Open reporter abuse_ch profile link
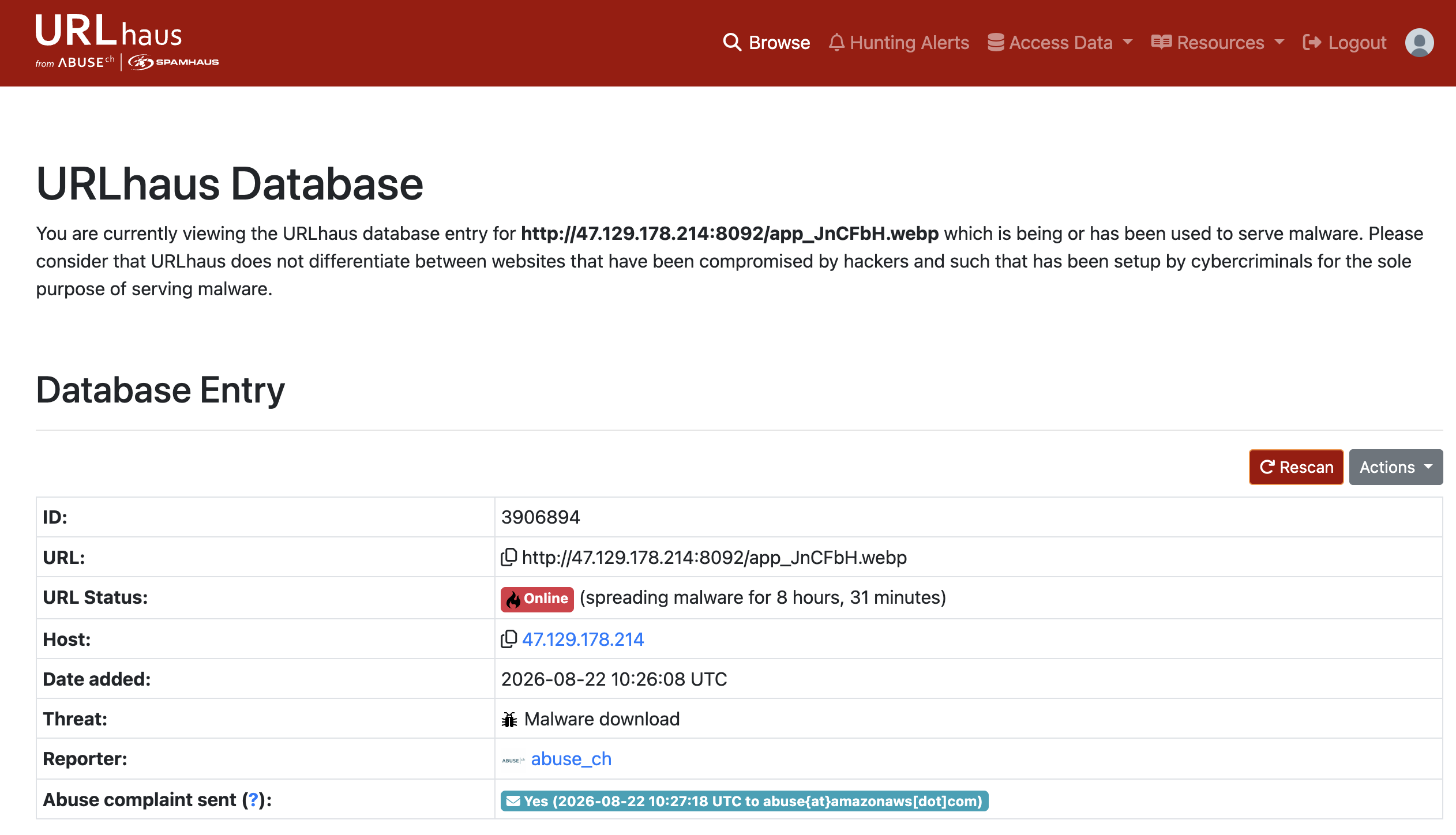Image resolution: width=1456 pixels, height=835 pixels. pyautogui.click(x=571, y=759)
